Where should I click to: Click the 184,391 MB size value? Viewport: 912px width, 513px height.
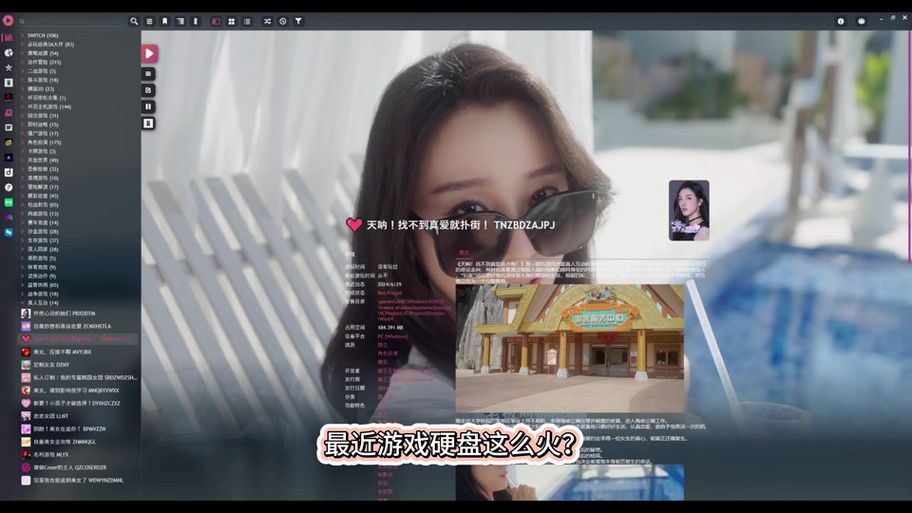(390, 328)
